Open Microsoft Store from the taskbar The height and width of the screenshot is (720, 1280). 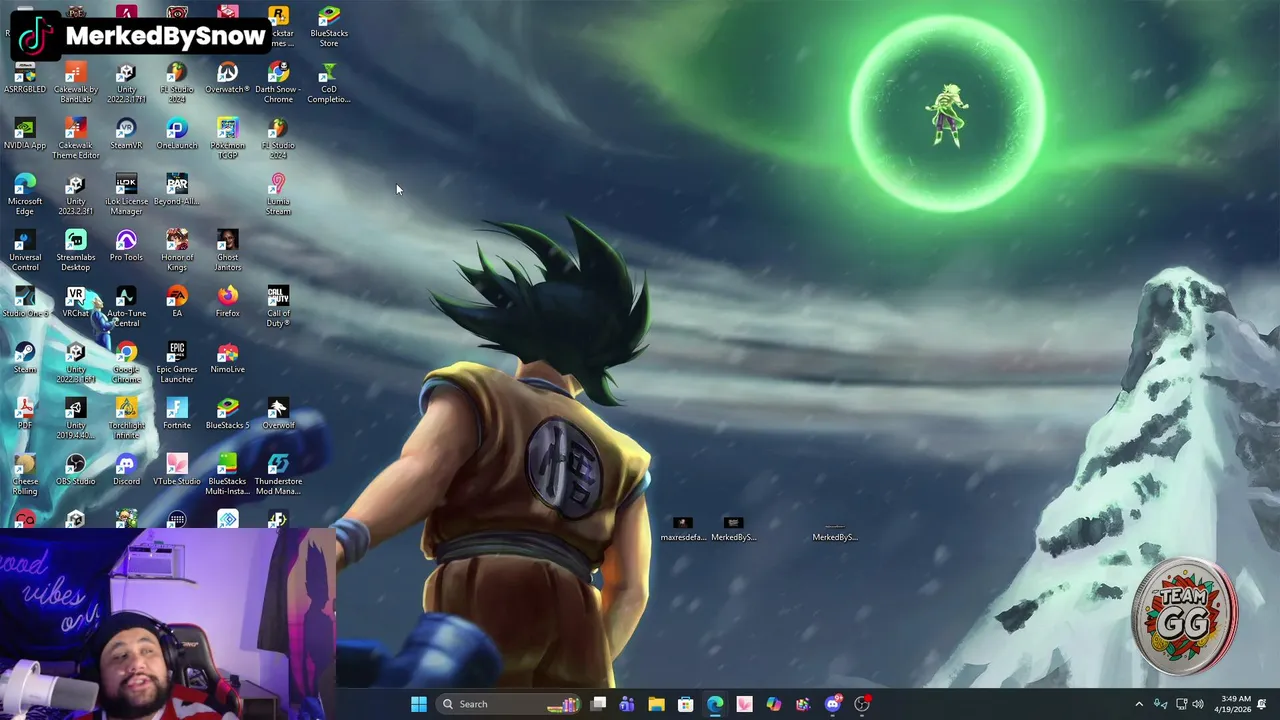685,704
